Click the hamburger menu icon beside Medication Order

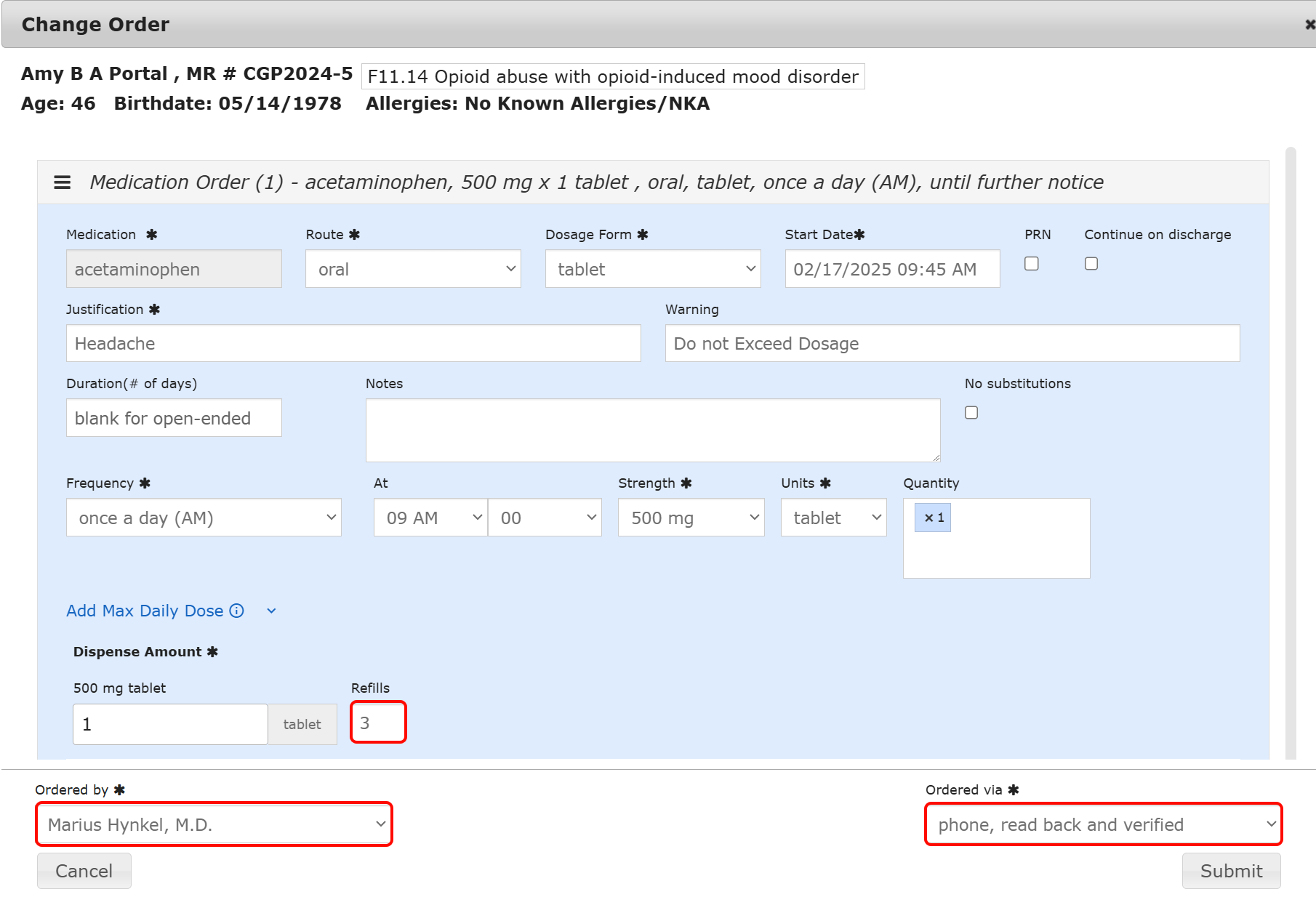tap(63, 182)
